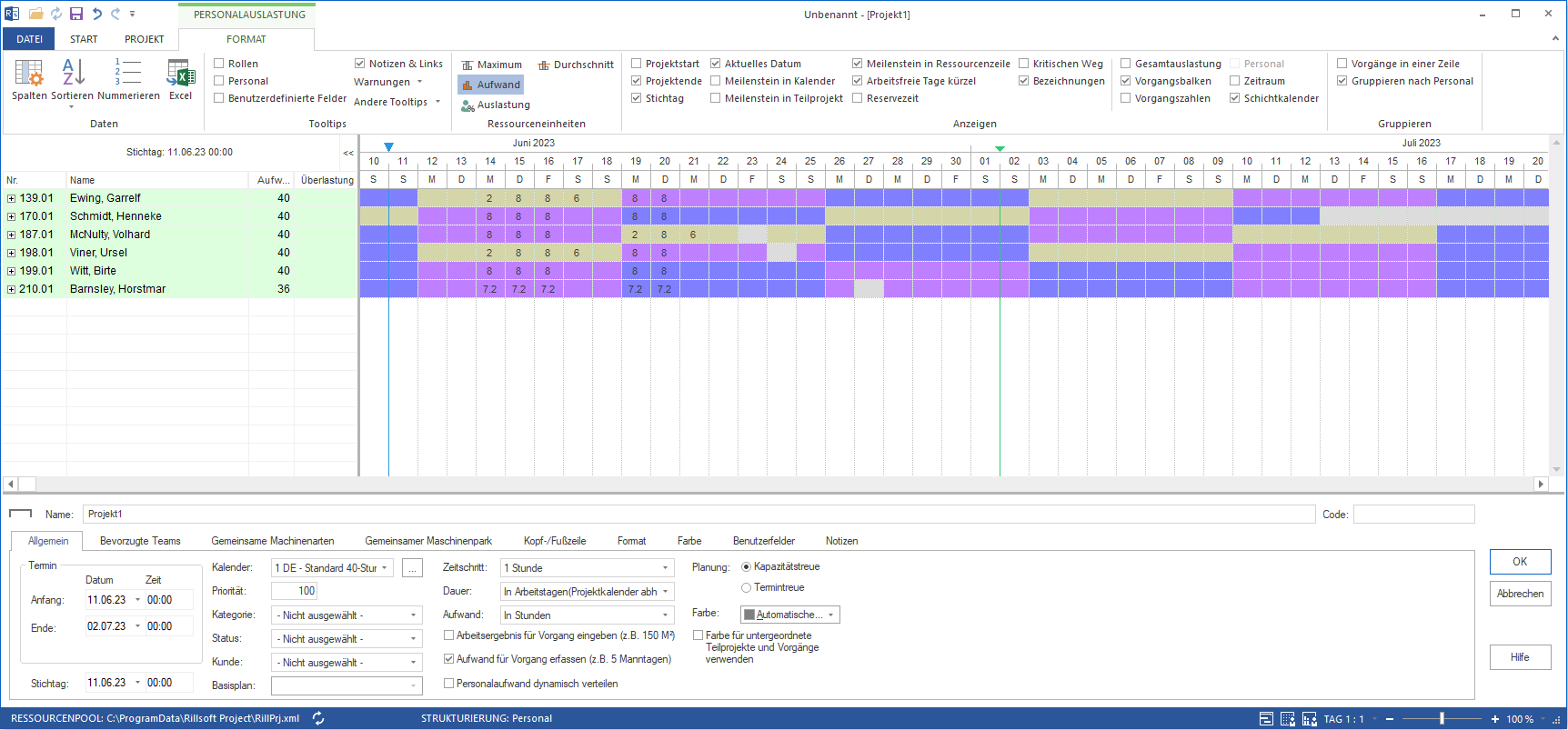The width and height of the screenshot is (1568, 730).
Task: Open the Bevorzugte Teams tab
Action: tap(140, 541)
